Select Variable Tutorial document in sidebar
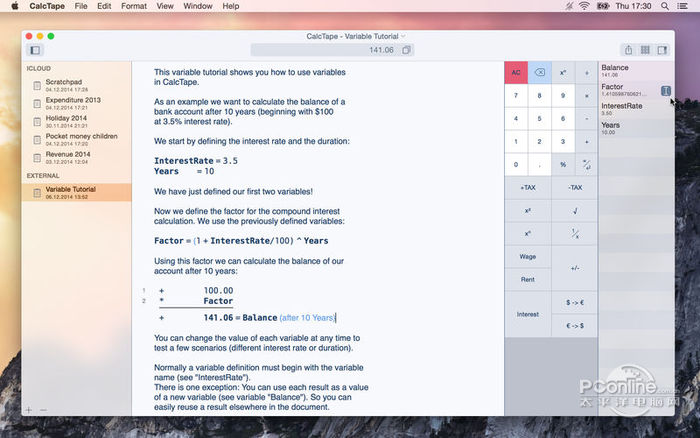The image size is (700, 438). [x=76, y=192]
